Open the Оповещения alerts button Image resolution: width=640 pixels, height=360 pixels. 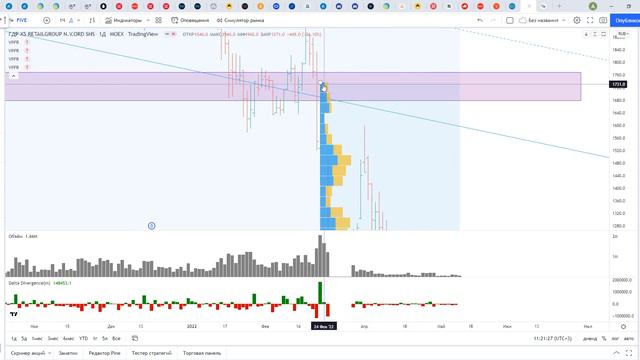[x=189, y=20]
